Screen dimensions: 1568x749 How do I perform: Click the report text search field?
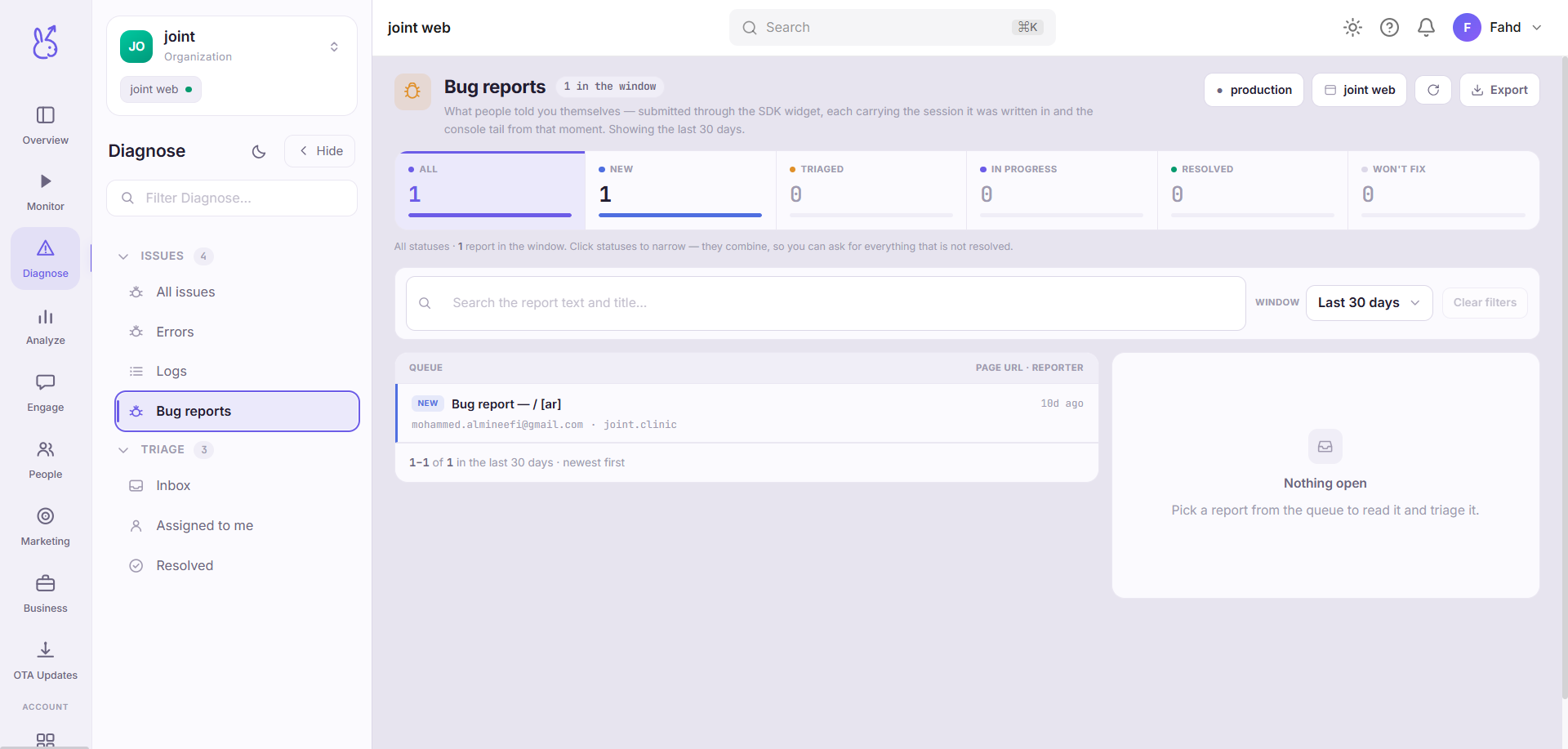click(826, 303)
